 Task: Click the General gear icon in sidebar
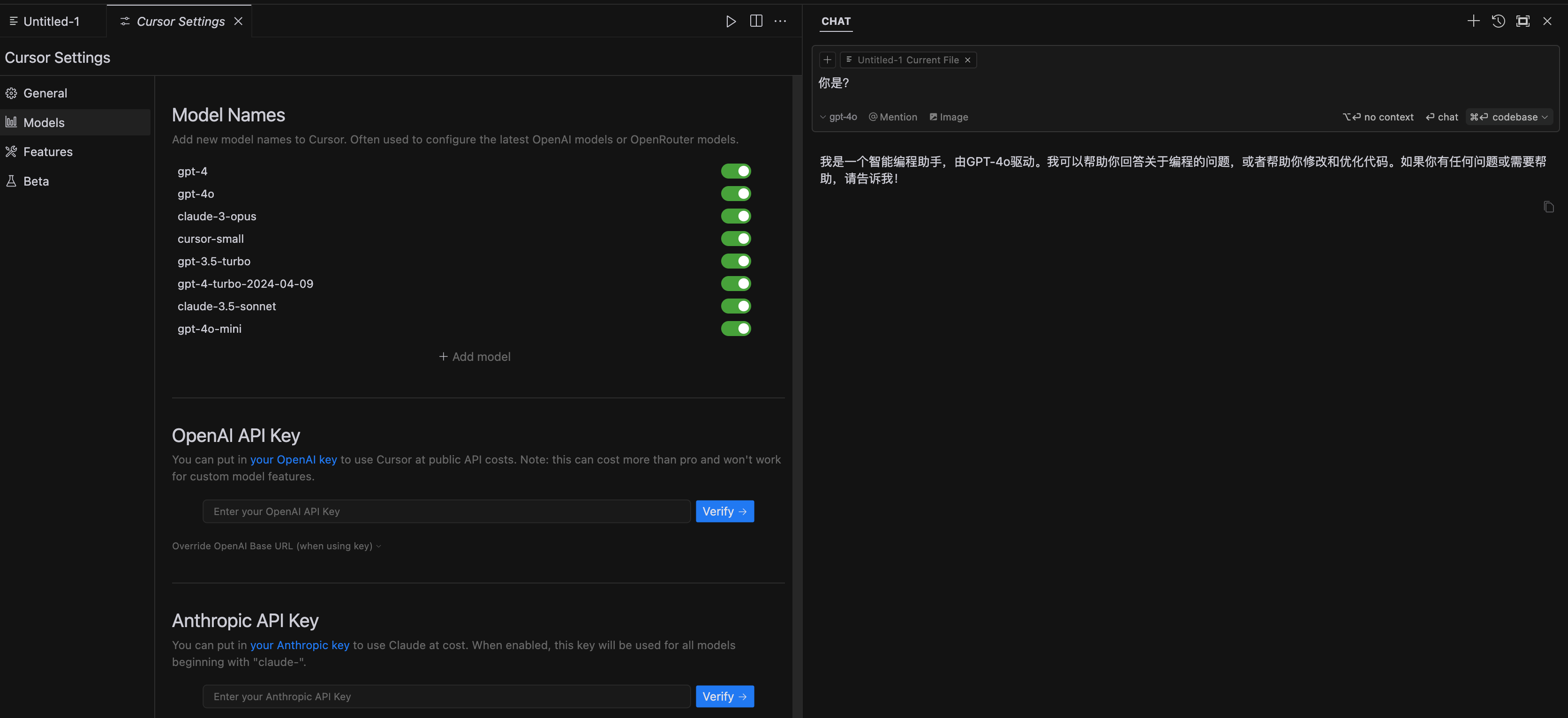pos(11,93)
